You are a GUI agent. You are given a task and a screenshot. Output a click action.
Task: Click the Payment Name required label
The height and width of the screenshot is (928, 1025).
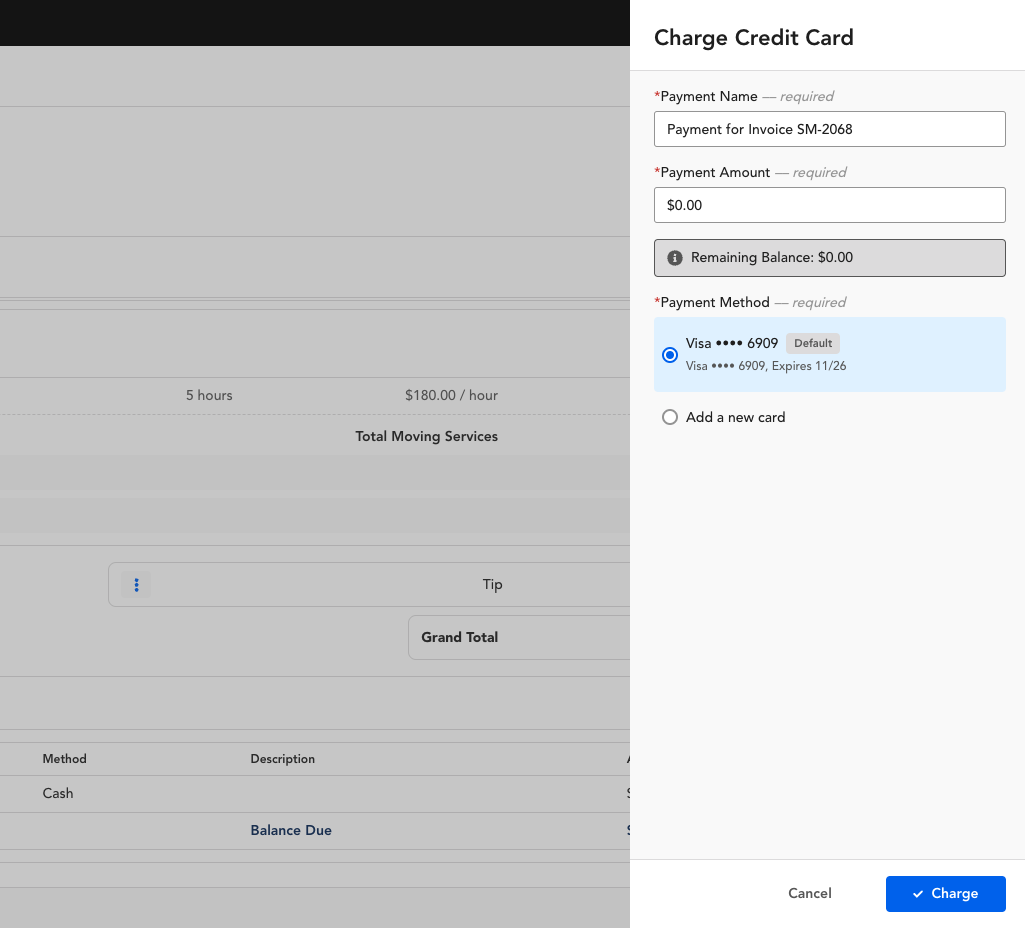tap(744, 96)
